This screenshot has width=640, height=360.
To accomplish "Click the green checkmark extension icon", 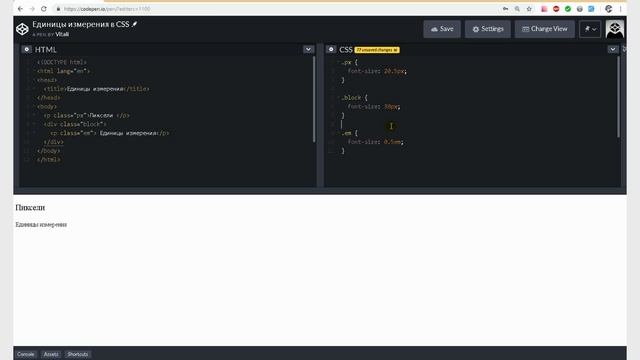I will [568, 9].
